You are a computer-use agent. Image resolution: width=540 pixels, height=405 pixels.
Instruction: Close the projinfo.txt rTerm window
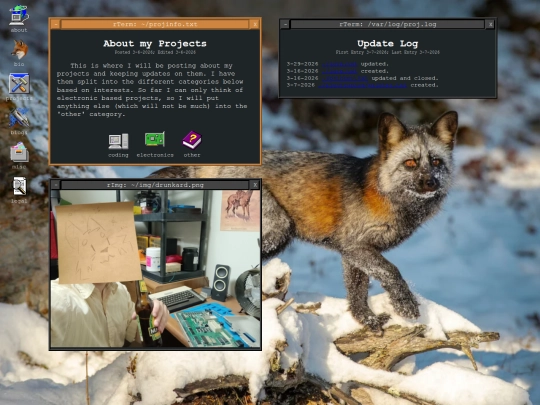point(255,24)
